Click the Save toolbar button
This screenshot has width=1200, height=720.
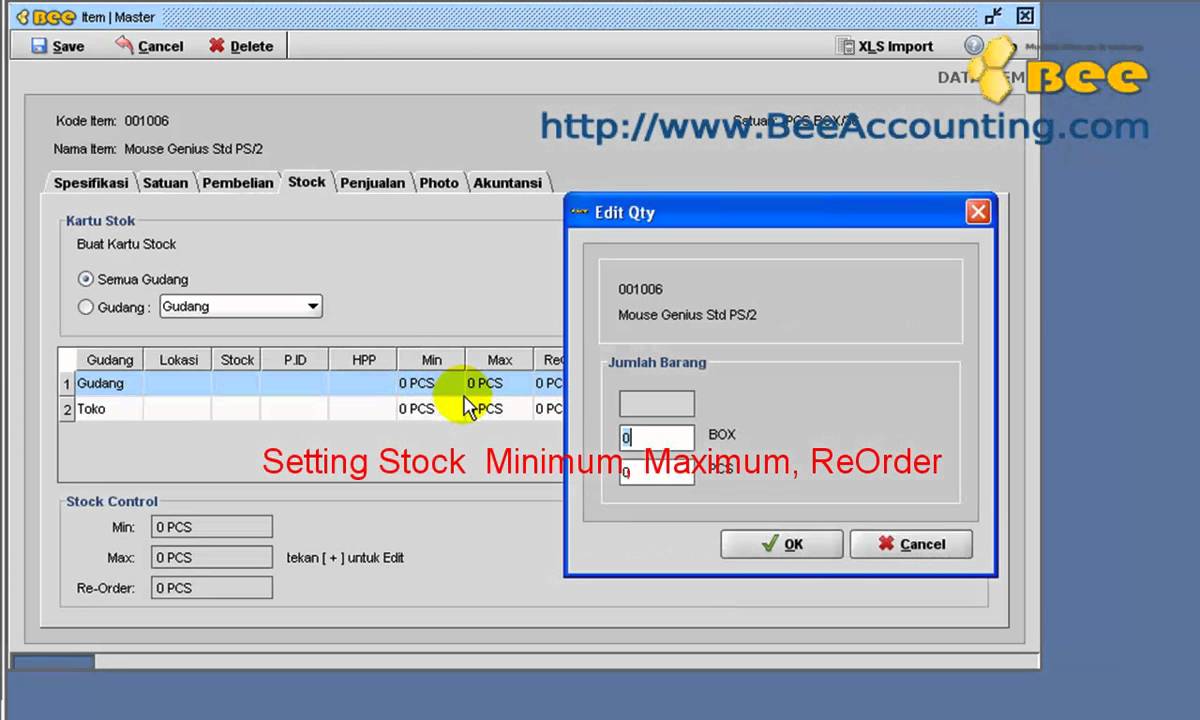click(x=58, y=46)
